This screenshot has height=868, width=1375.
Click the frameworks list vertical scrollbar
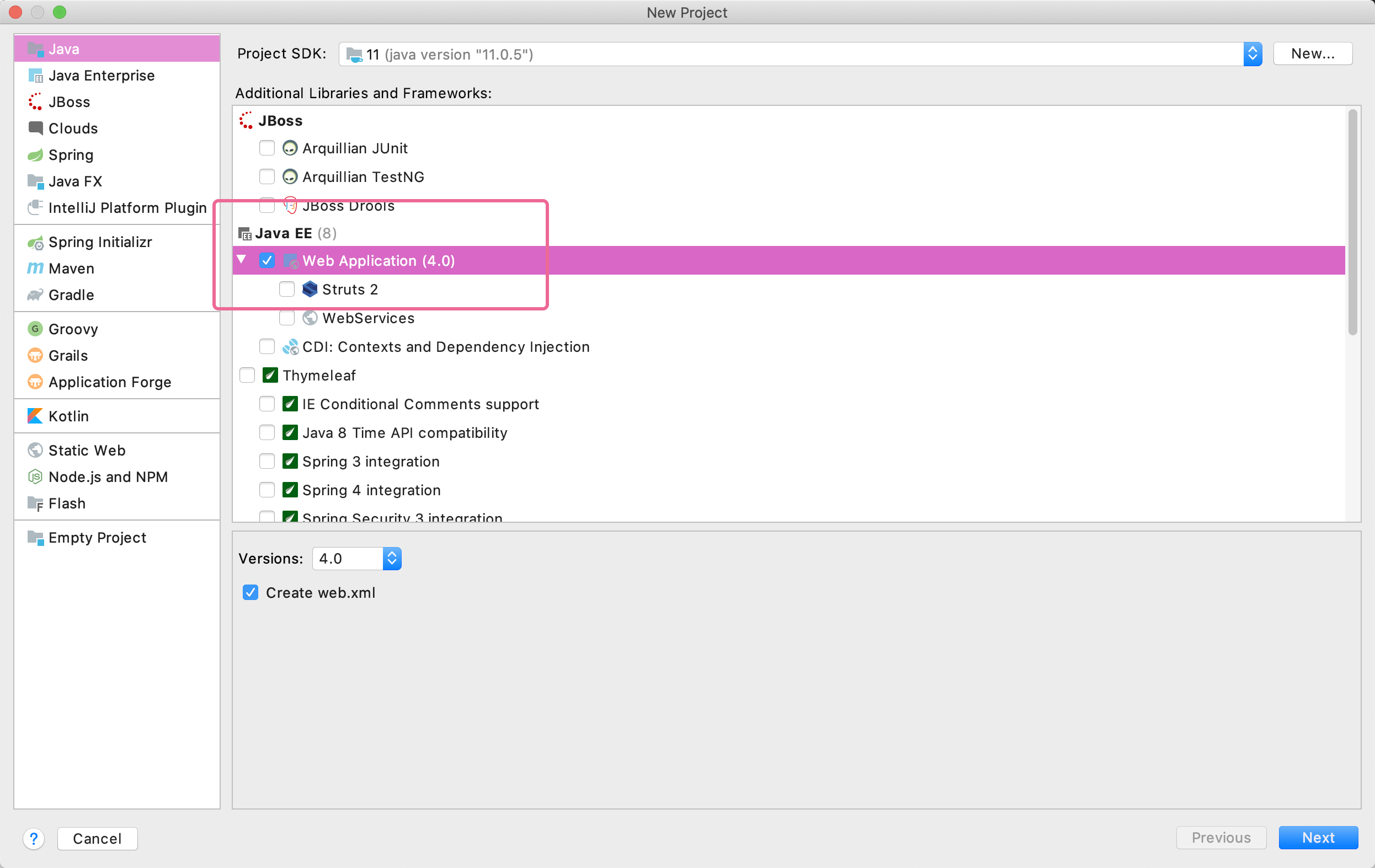click(x=1353, y=223)
